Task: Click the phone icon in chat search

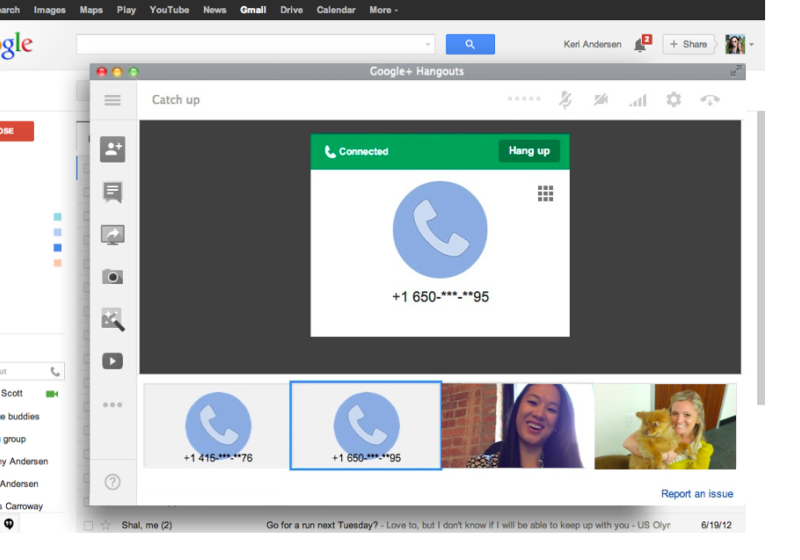Action: pyautogui.click(x=55, y=371)
